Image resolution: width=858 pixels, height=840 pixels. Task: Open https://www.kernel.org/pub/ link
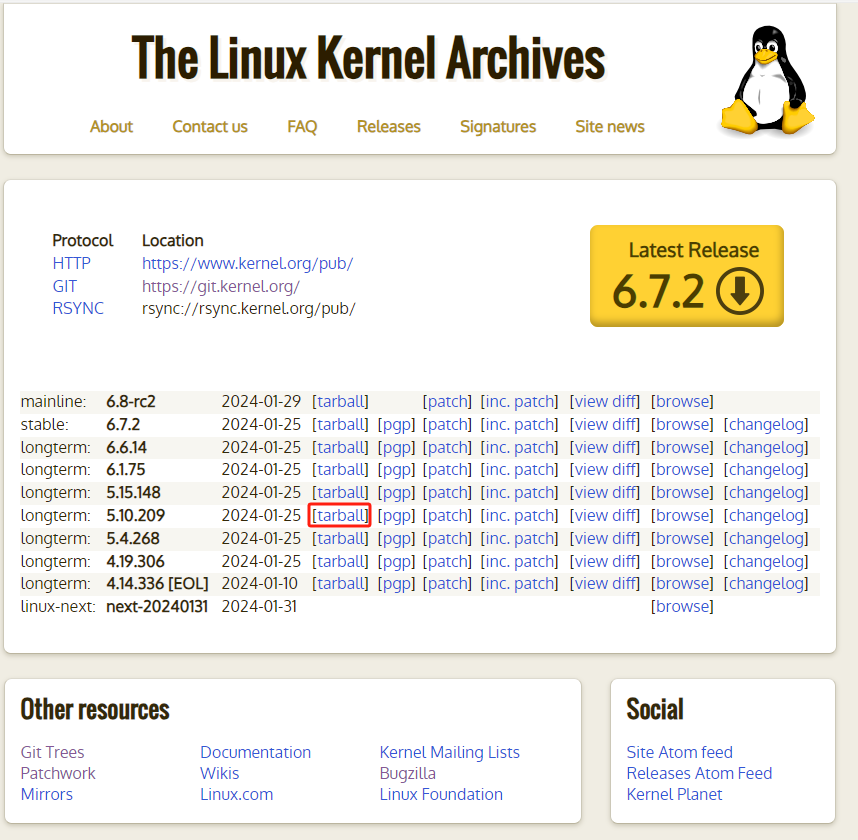tap(247, 263)
